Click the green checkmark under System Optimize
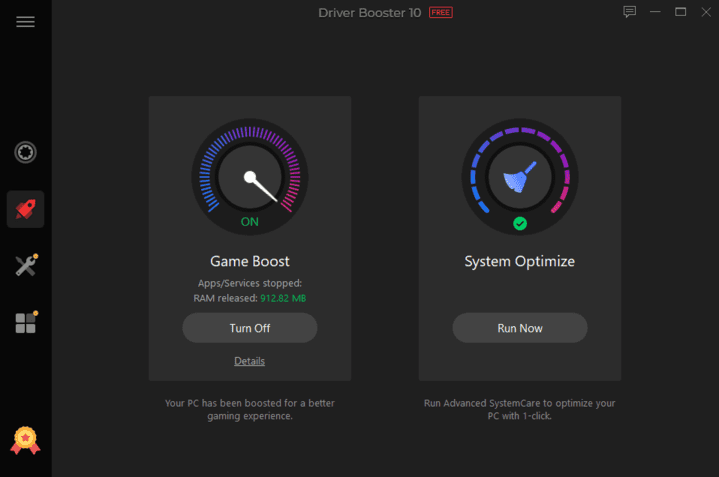 (520, 223)
